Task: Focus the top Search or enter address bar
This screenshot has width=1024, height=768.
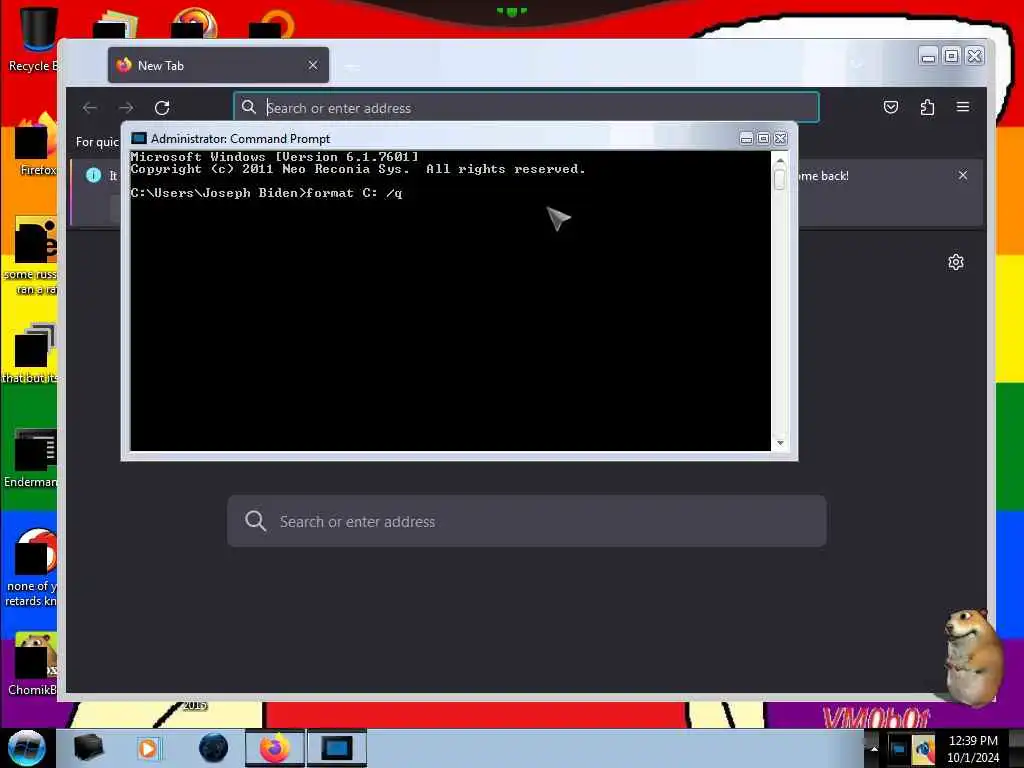Action: [x=526, y=108]
